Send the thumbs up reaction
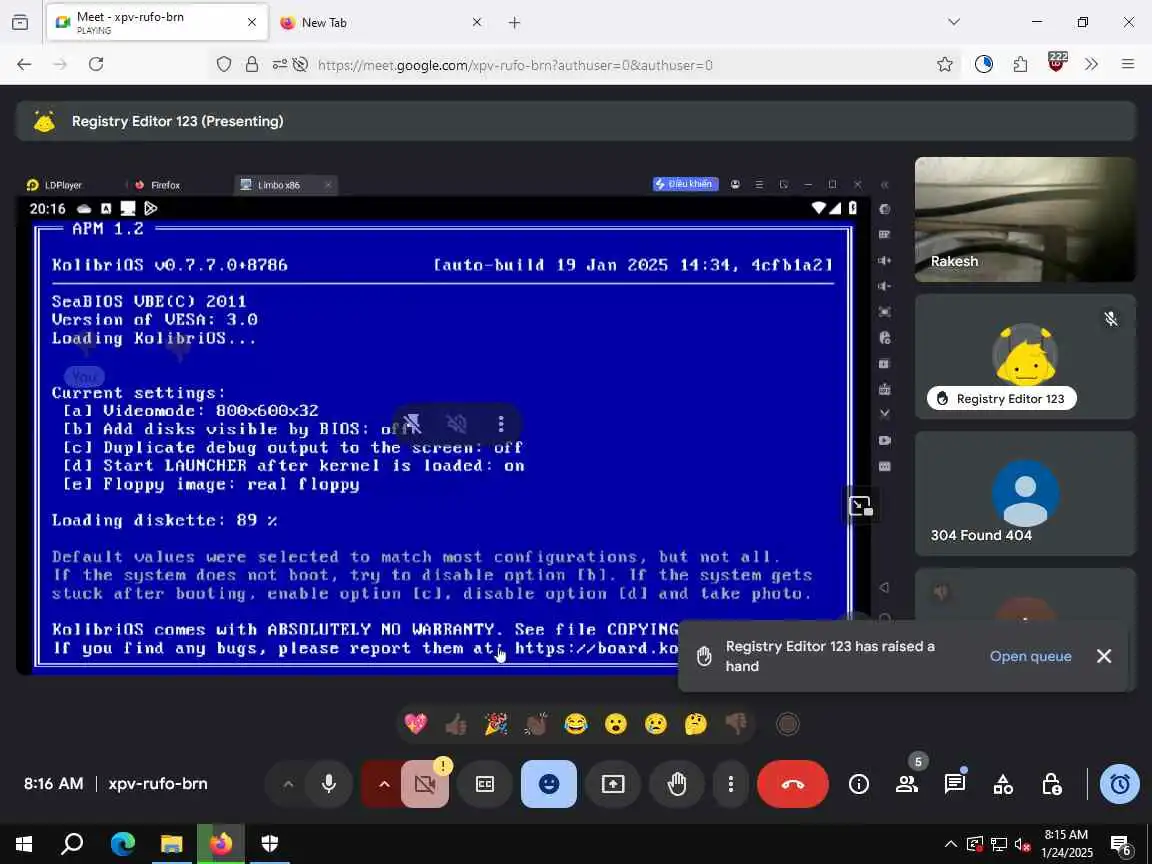1152x864 pixels. (456, 724)
